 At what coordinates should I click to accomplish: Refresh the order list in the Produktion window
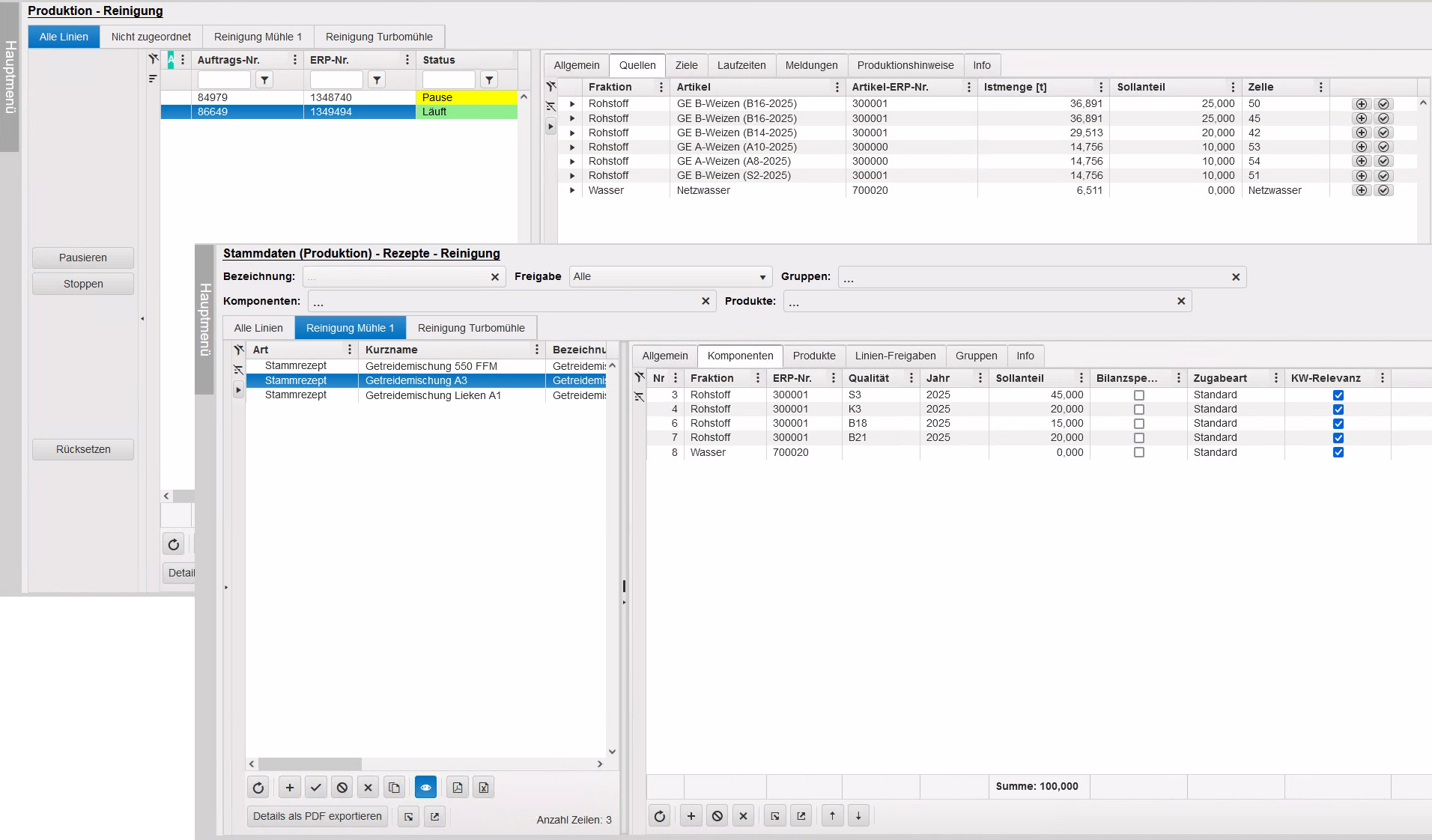pyautogui.click(x=174, y=544)
